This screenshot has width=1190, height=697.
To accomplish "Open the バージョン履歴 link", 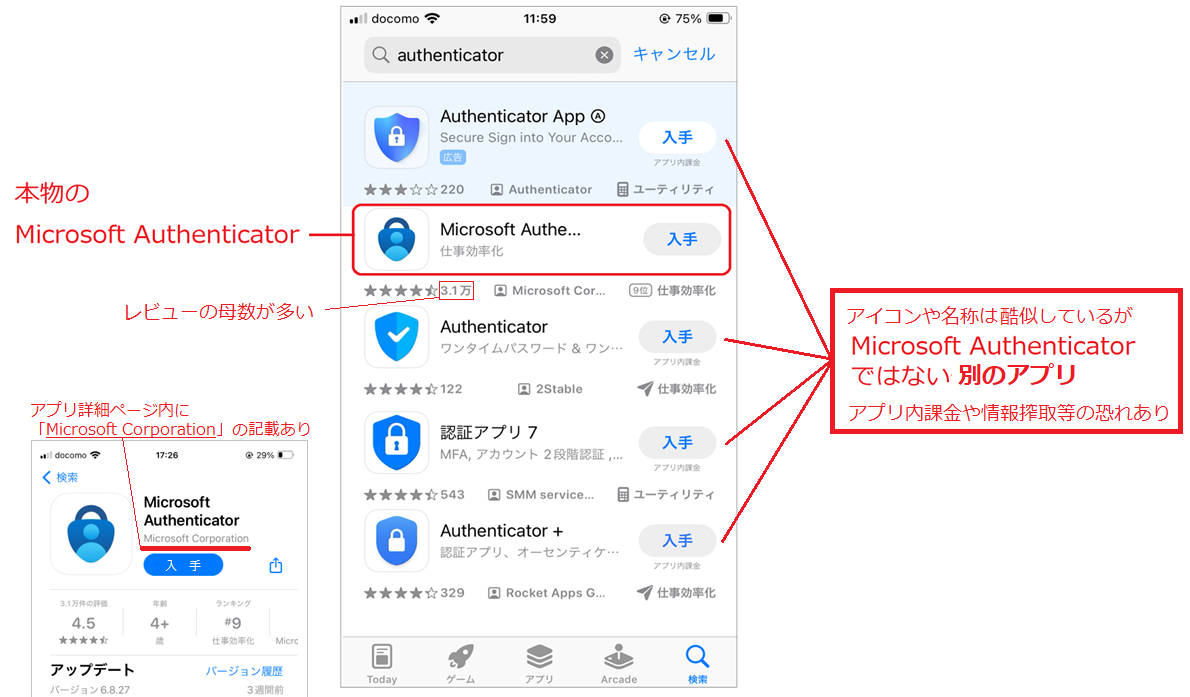I will tap(244, 671).
